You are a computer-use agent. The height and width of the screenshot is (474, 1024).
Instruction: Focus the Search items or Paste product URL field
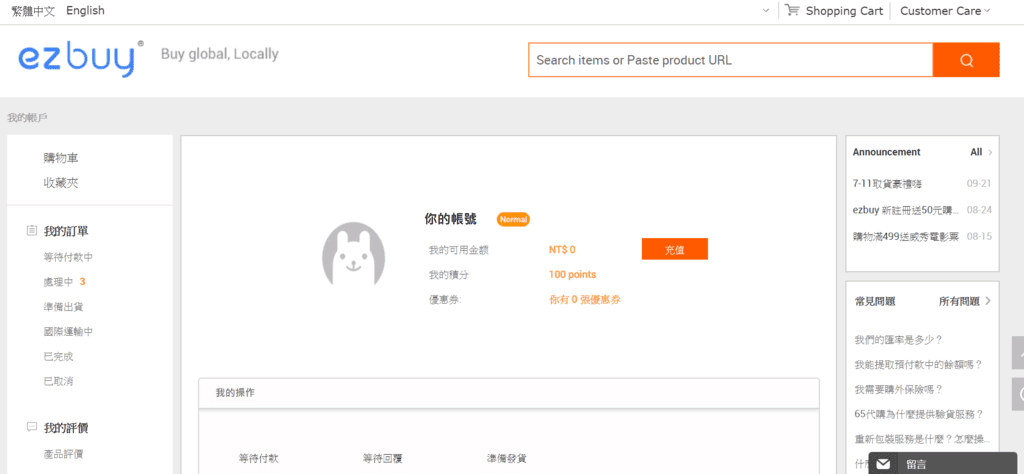(730, 60)
